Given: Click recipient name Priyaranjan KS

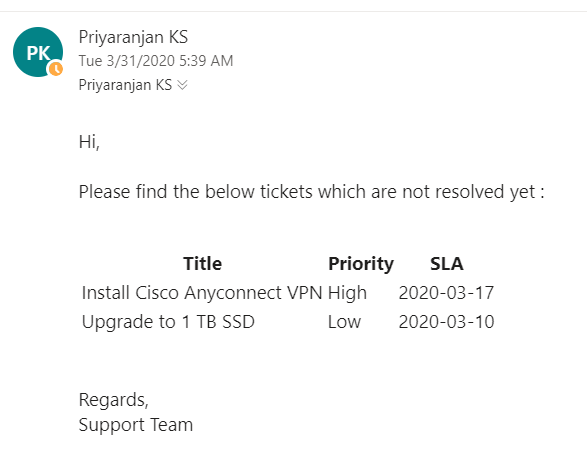Looking at the screenshot, I should (x=125, y=85).
